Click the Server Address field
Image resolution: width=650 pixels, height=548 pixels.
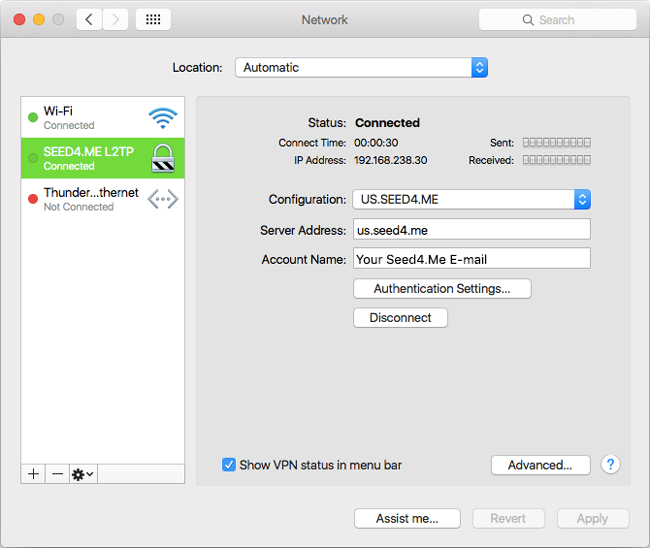[x=471, y=230]
